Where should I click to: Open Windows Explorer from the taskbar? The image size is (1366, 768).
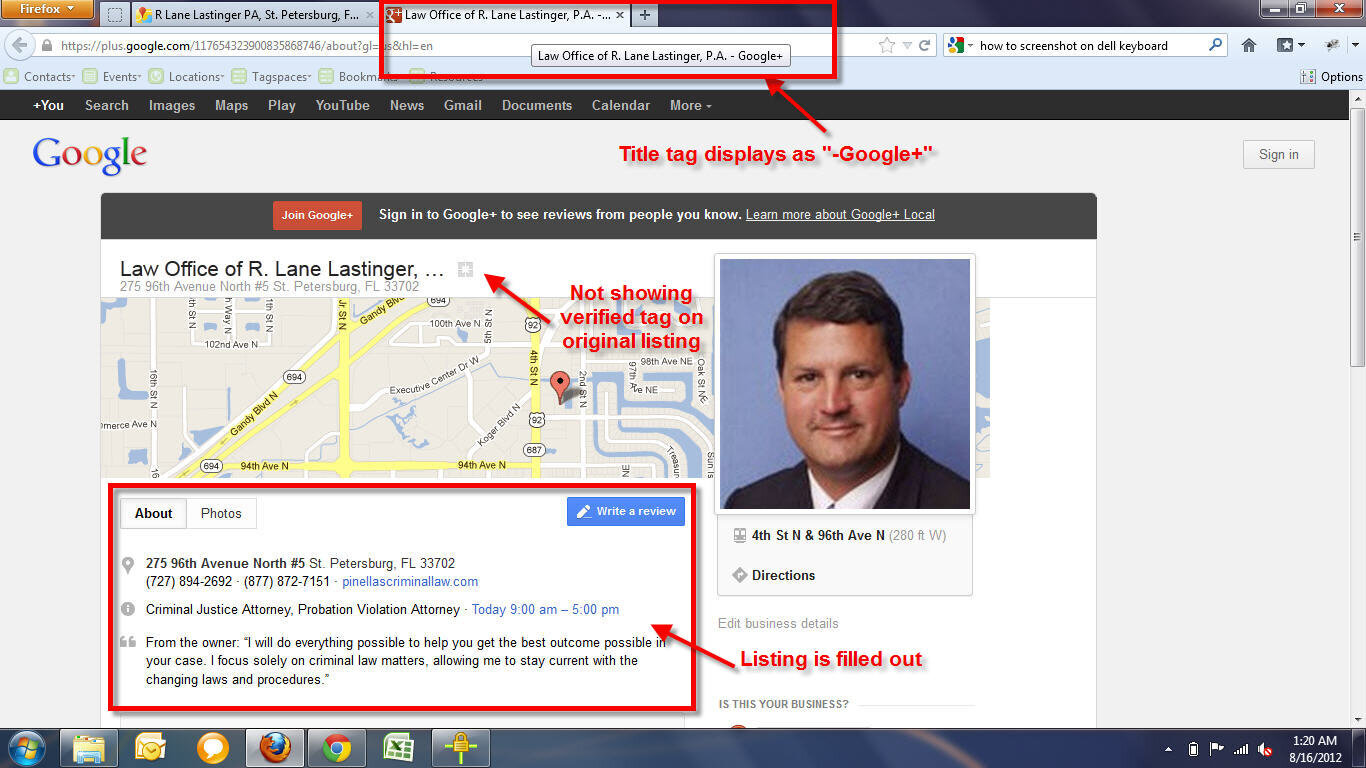[x=89, y=748]
